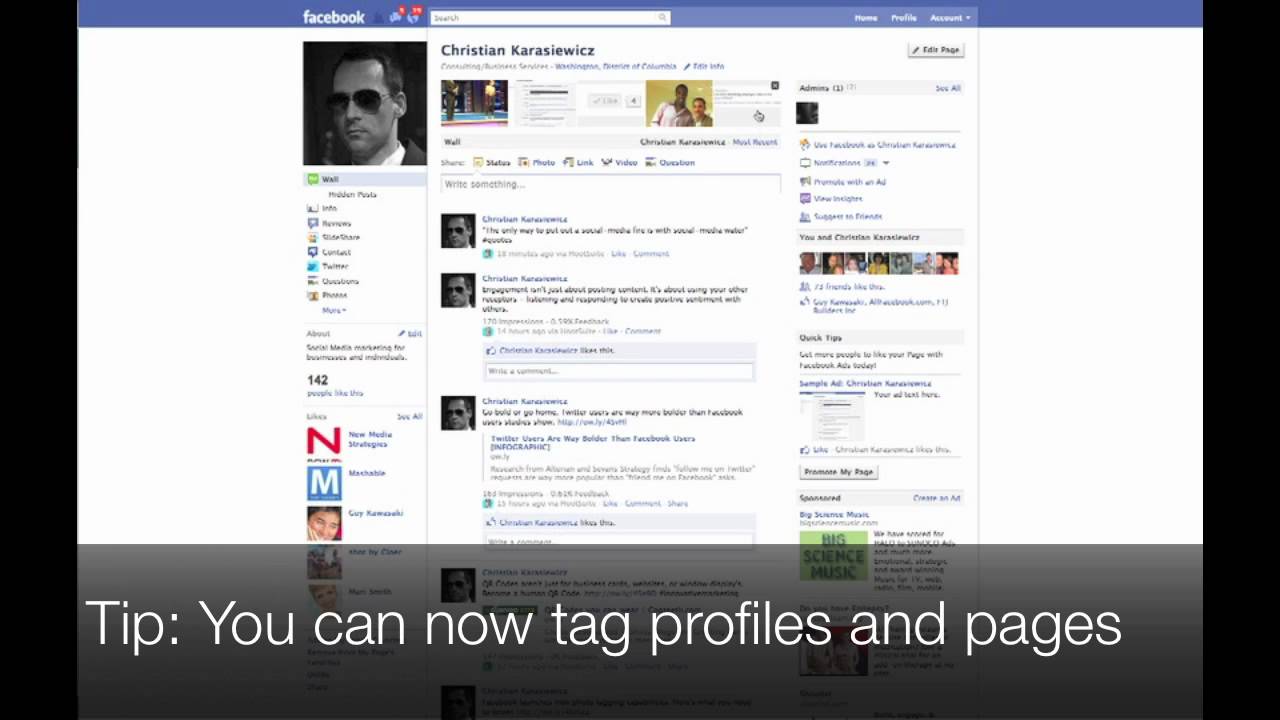Open the globe notifications icon in top bar
Viewport: 1280px width, 720px height.
413,16
